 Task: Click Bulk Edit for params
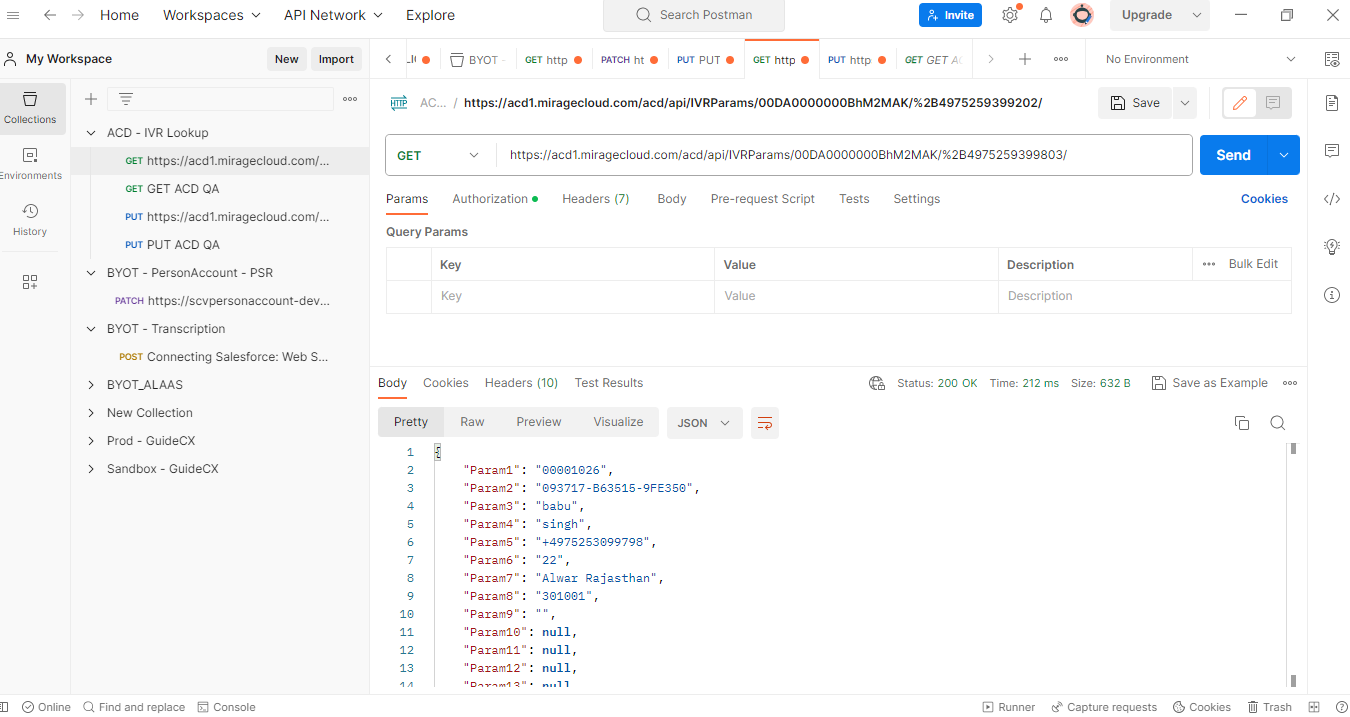(x=1253, y=264)
